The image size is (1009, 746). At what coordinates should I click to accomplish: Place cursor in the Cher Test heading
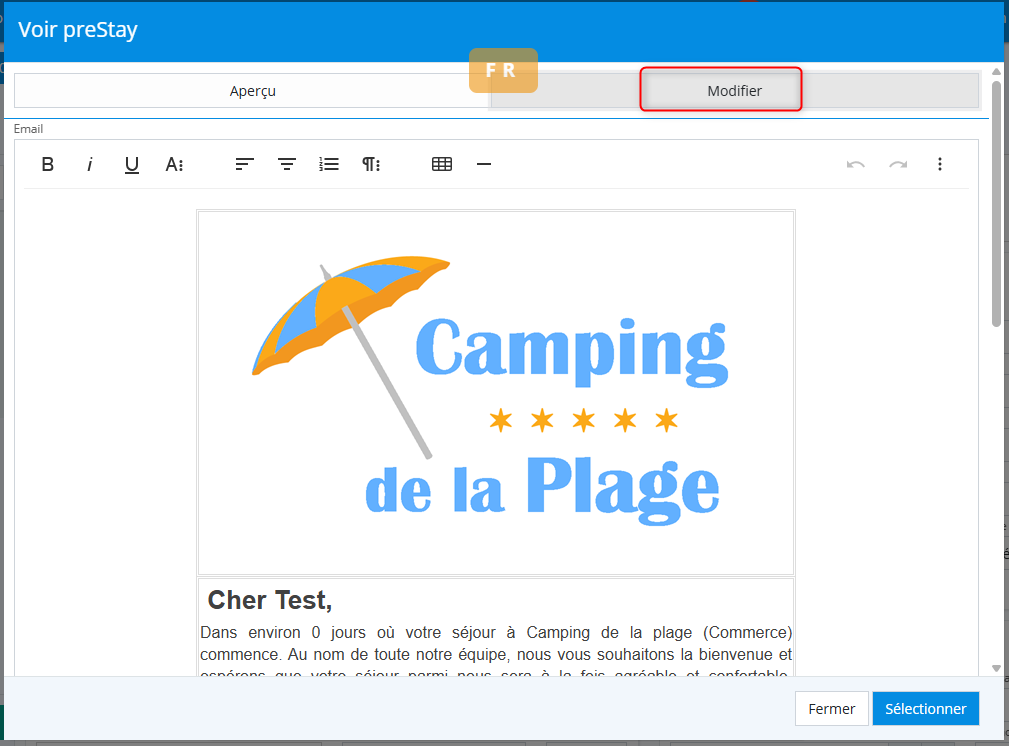pos(270,600)
